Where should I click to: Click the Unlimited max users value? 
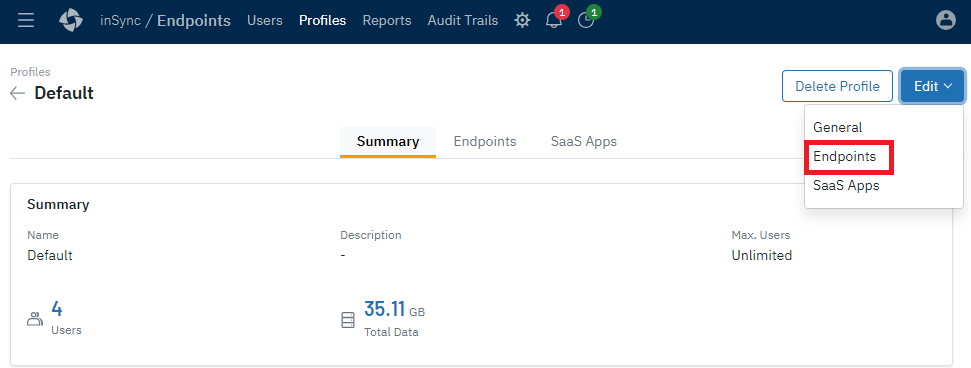[x=762, y=255]
